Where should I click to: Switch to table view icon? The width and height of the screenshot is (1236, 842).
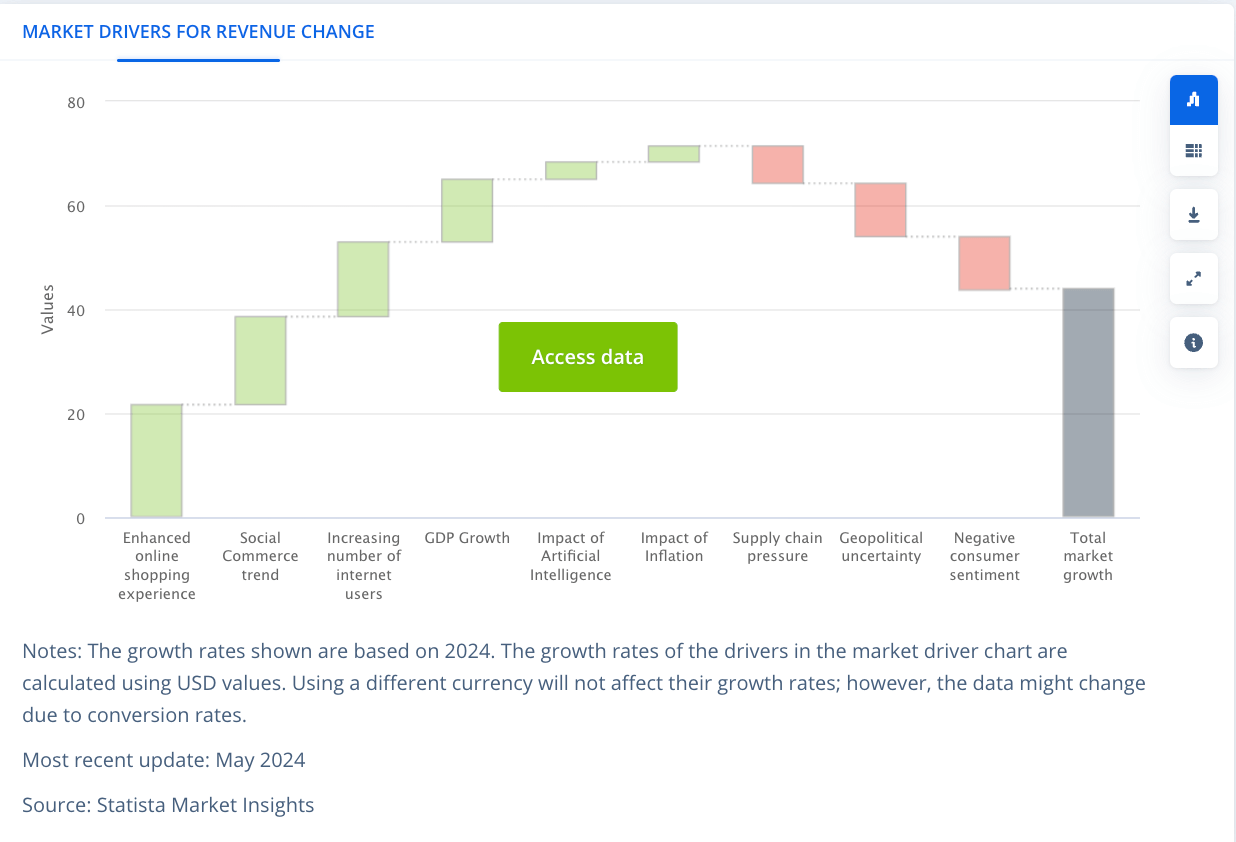pyautogui.click(x=1193, y=151)
